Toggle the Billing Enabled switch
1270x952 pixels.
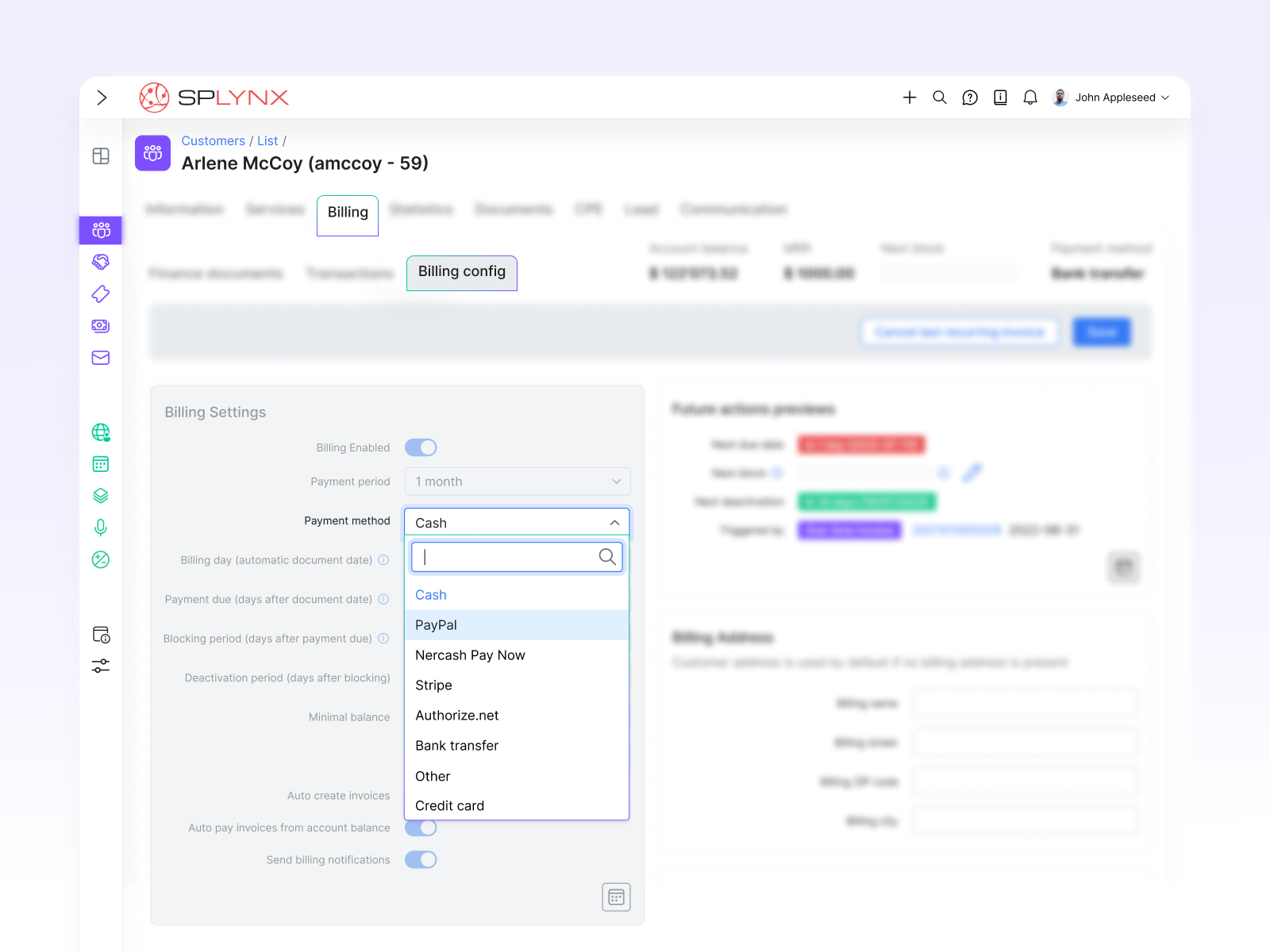(x=421, y=447)
